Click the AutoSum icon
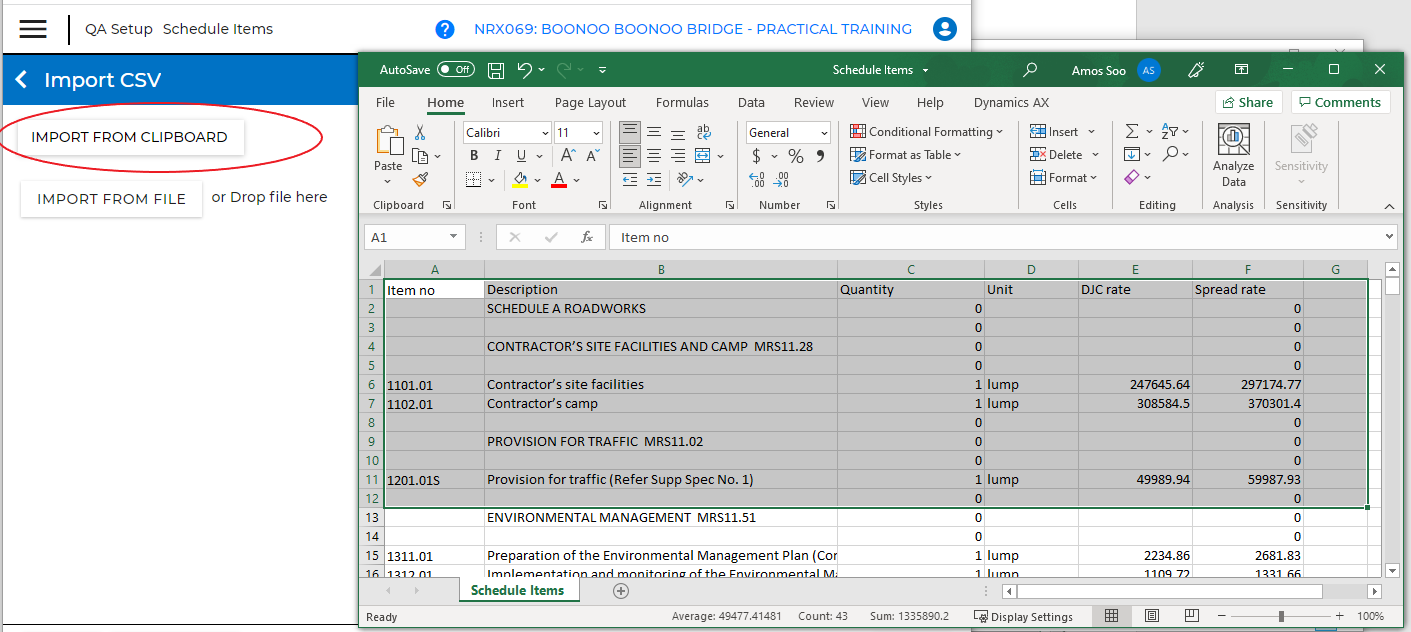The width and height of the screenshot is (1411, 632). tap(1131, 131)
